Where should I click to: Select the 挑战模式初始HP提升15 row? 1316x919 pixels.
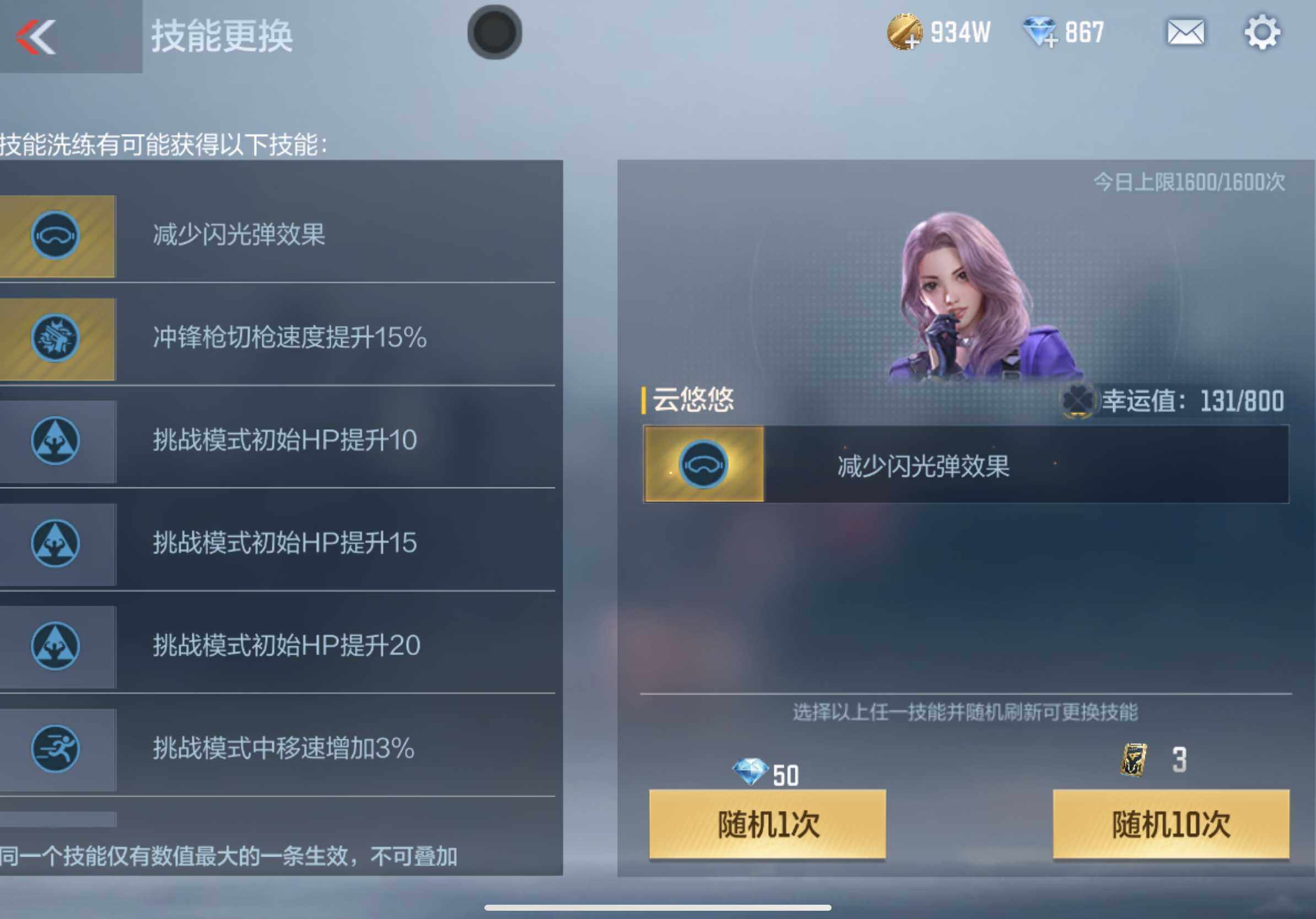pos(277,543)
